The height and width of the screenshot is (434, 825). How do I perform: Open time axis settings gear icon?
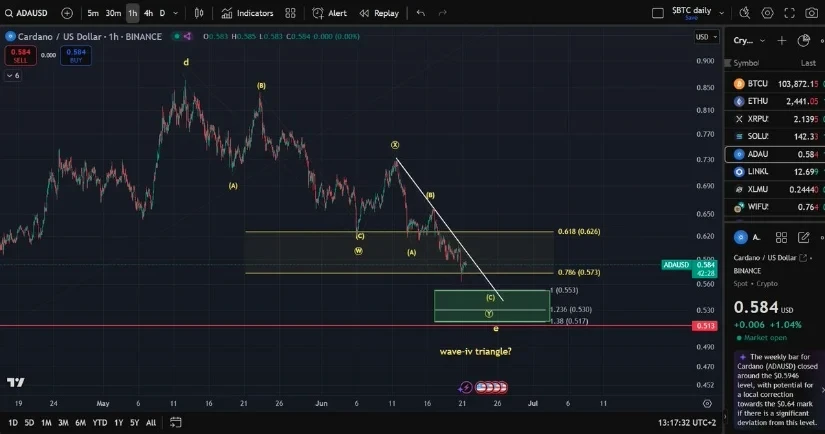pyautogui.click(x=707, y=403)
